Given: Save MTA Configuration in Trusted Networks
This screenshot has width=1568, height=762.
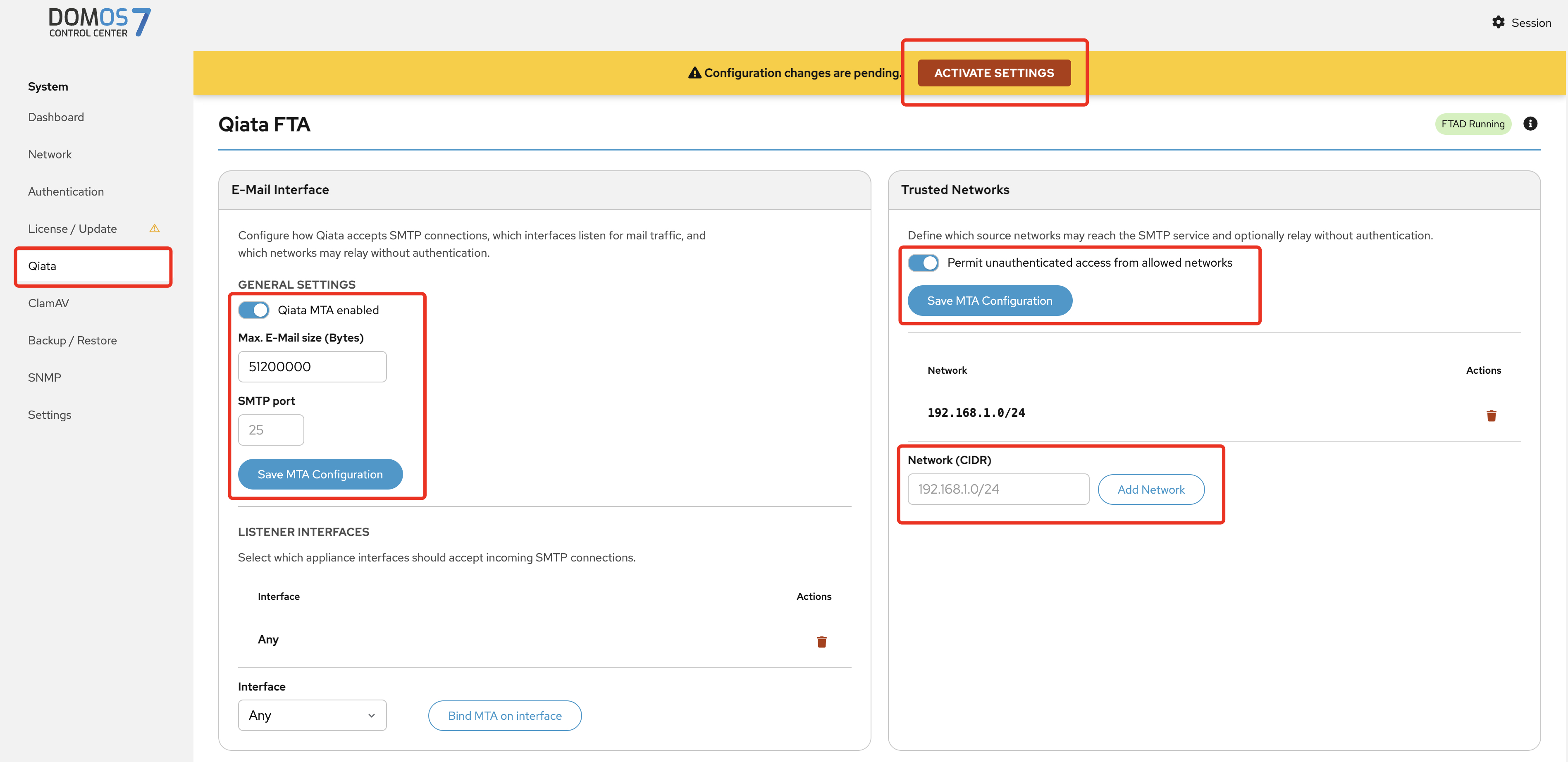Looking at the screenshot, I should tap(990, 300).
